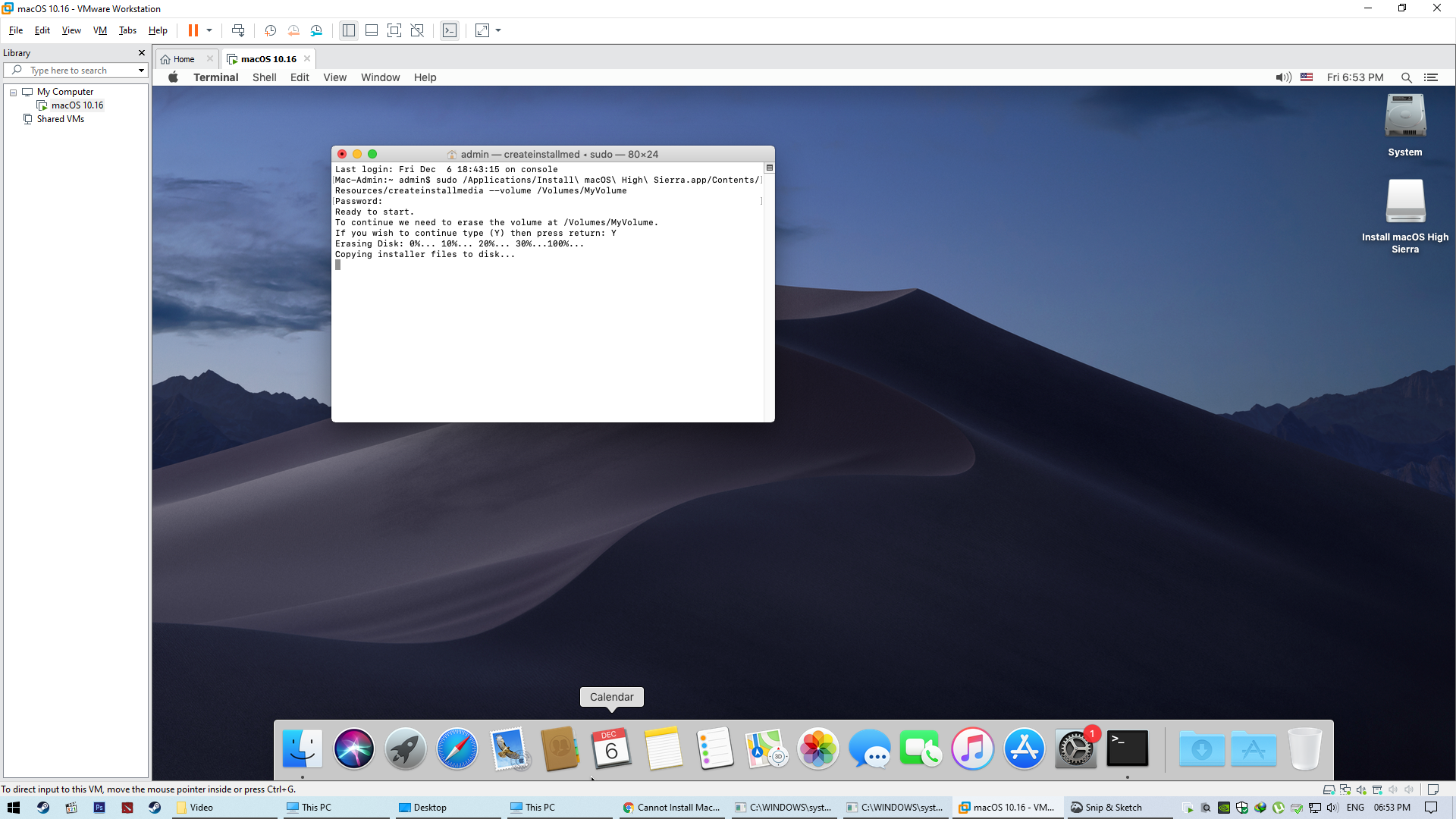Toggle the console view button
This screenshot has width=1456, height=819.
(450, 30)
